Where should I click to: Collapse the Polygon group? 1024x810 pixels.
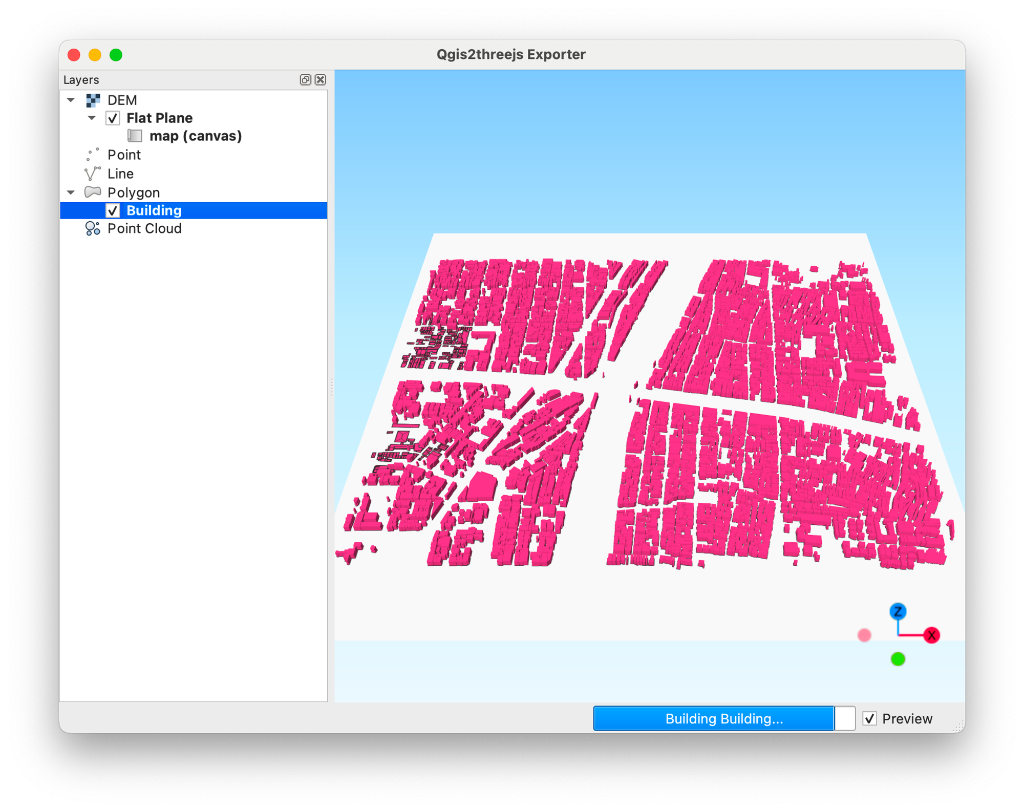coord(71,192)
